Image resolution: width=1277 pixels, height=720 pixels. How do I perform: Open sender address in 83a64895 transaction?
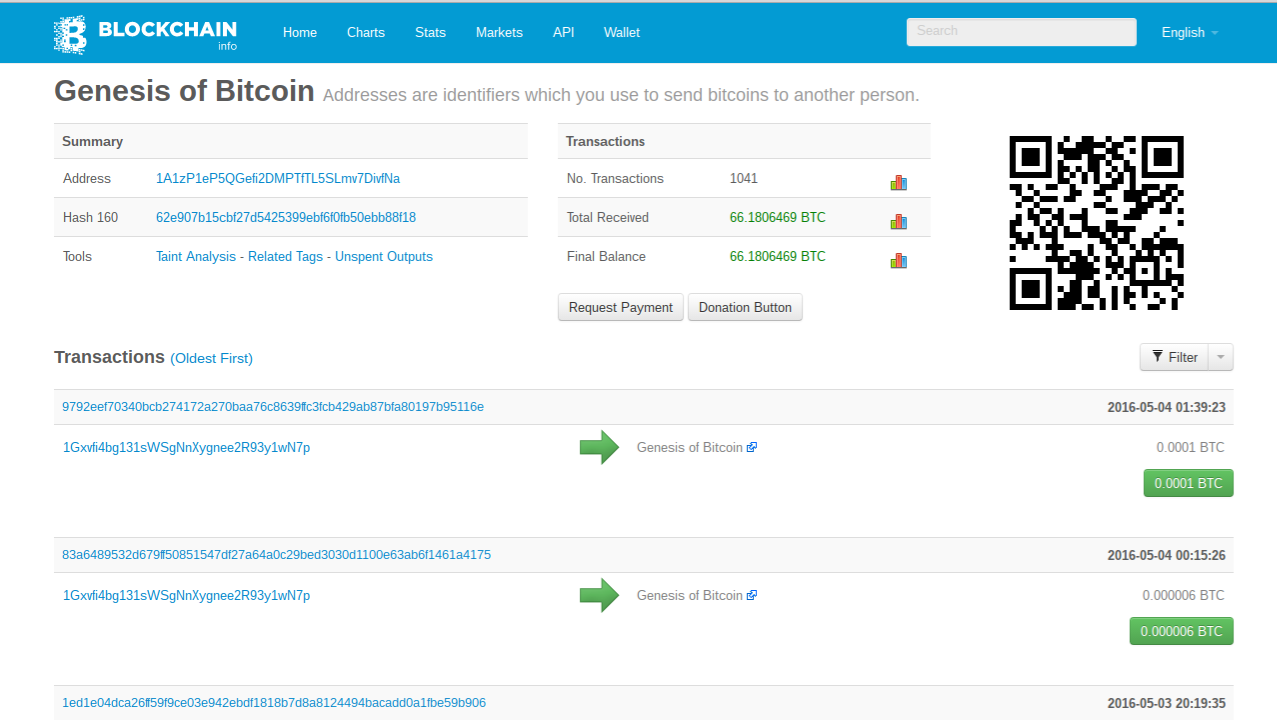[186, 595]
